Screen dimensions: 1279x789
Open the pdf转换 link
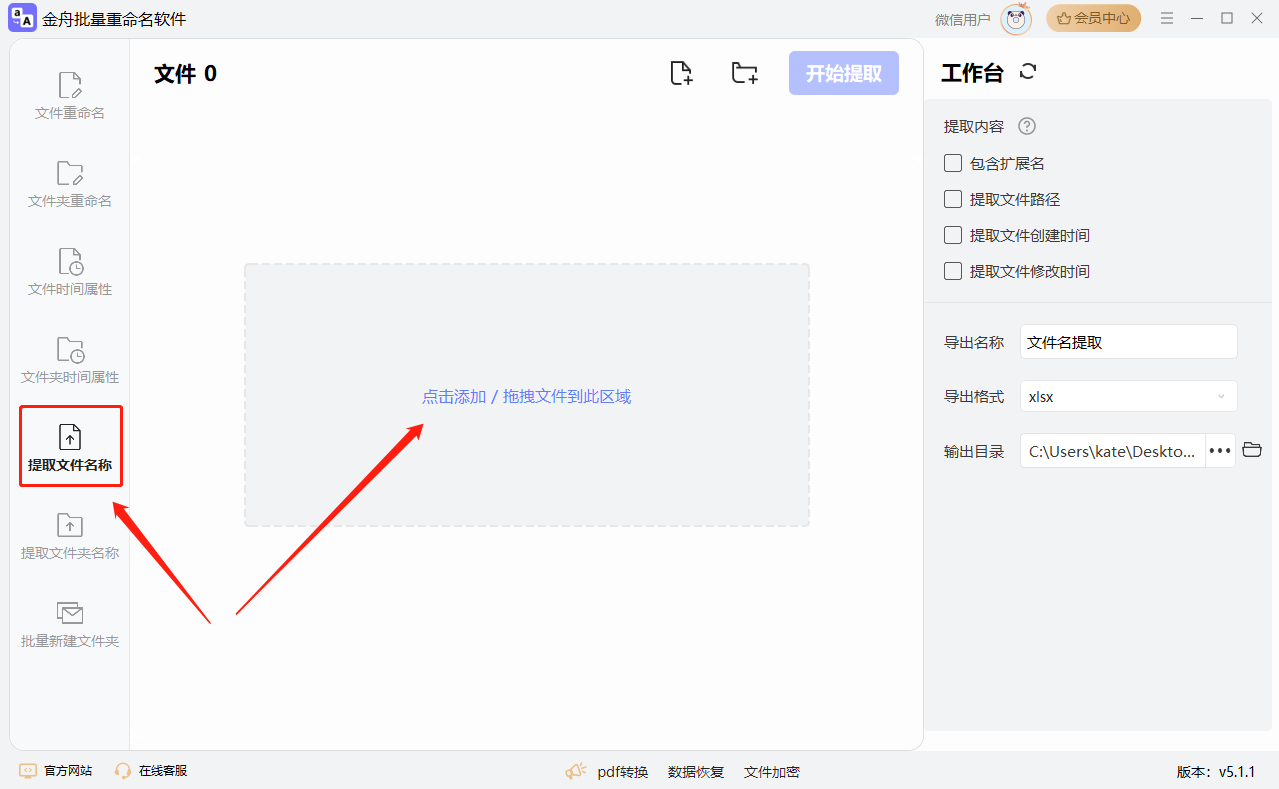tap(622, 772)
